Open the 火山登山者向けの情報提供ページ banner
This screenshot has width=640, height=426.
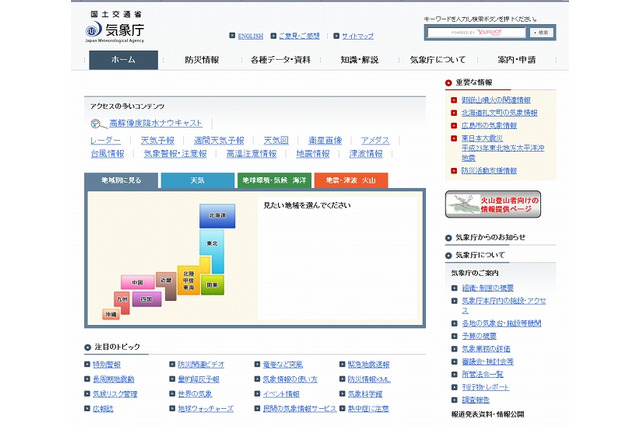pyautogui.click(x=493, y=204)
